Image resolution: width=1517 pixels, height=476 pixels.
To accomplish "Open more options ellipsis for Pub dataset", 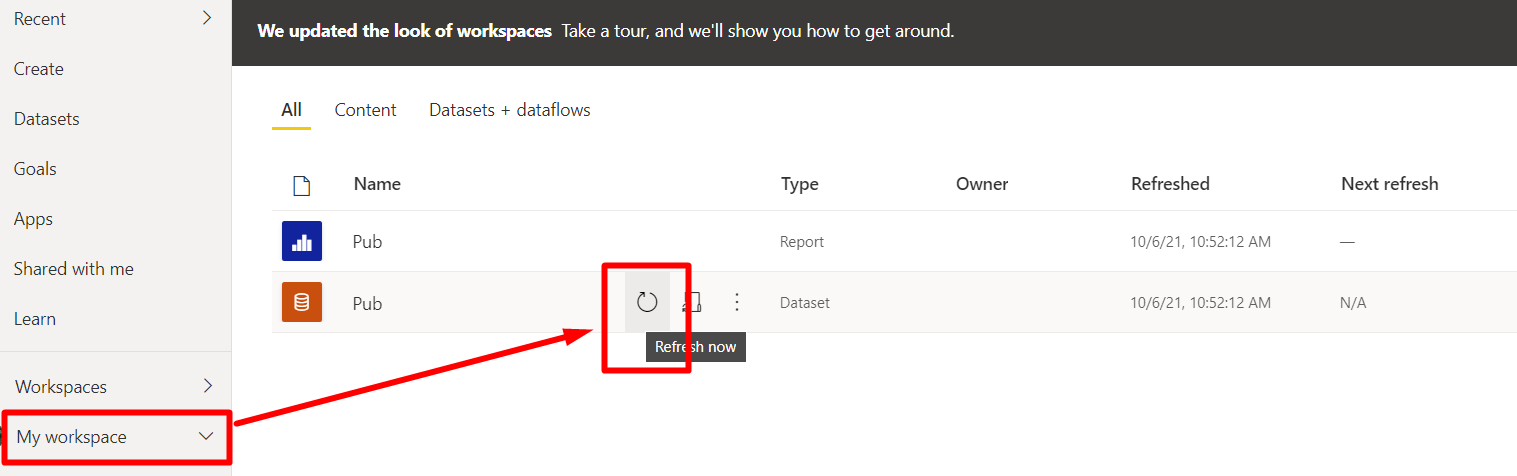I will [x=737, y=302].
